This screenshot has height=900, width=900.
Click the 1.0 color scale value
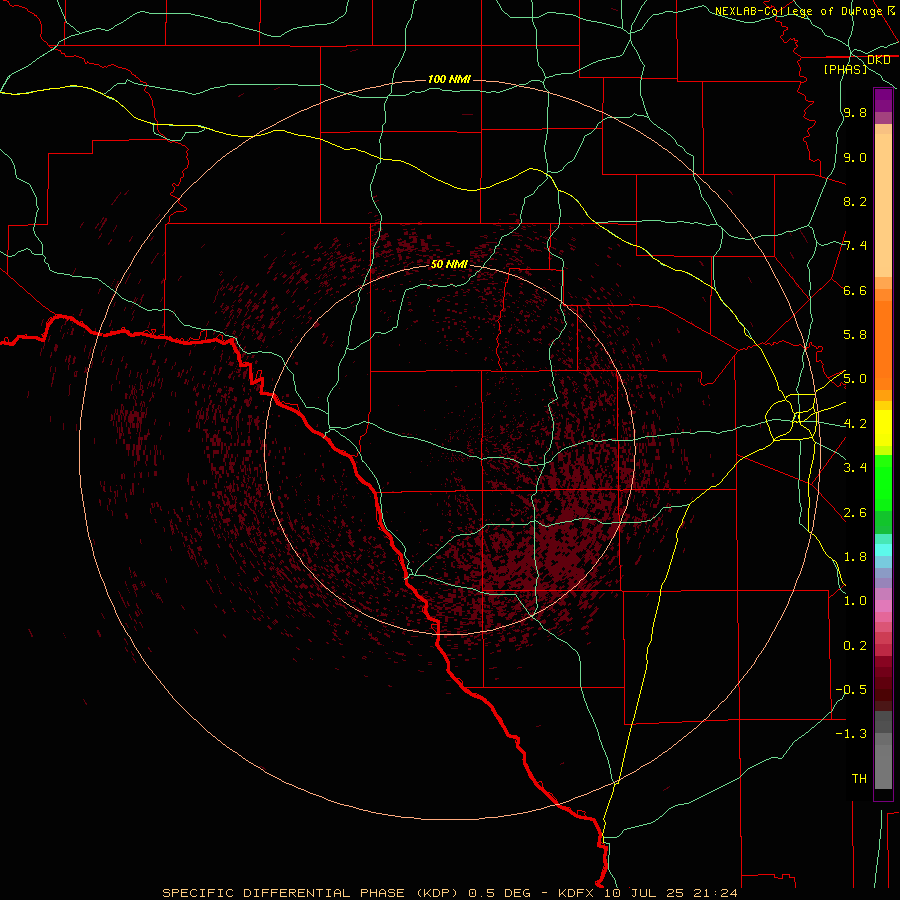pyautogui.click(x=855, y=601)
